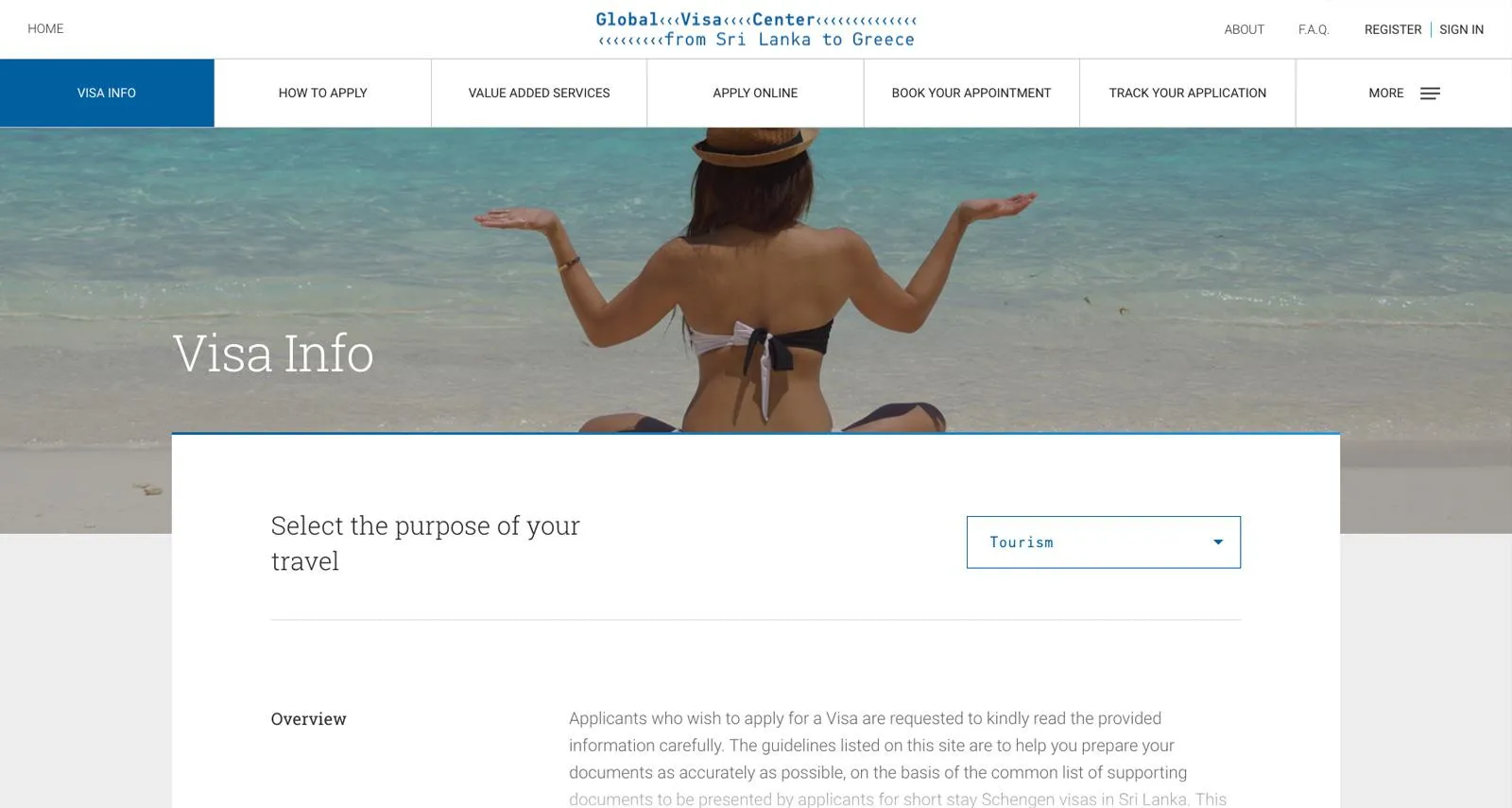Click SIGN IN in the header

coord(1461,30)
